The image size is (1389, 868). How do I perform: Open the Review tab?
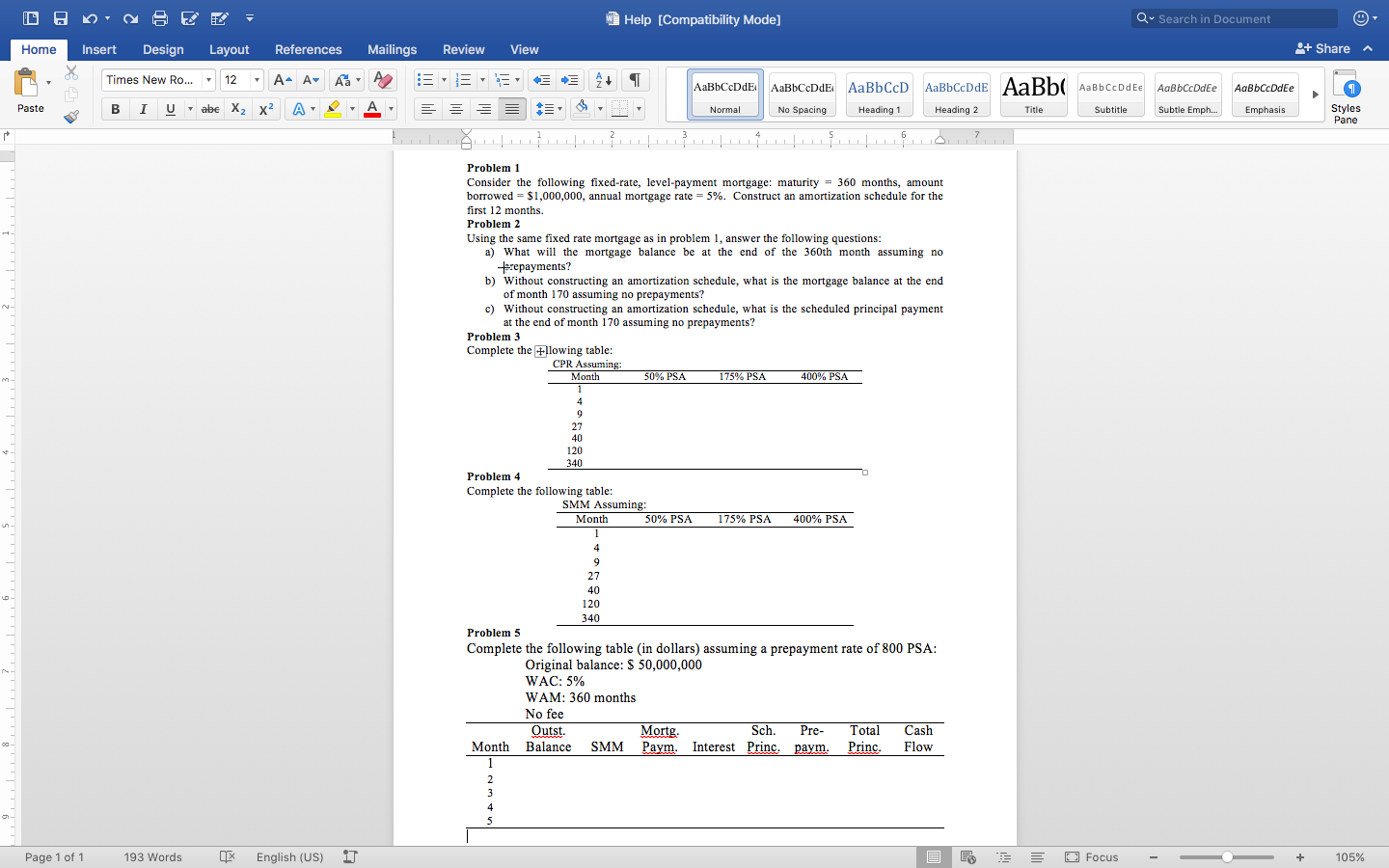click(464, 49)
